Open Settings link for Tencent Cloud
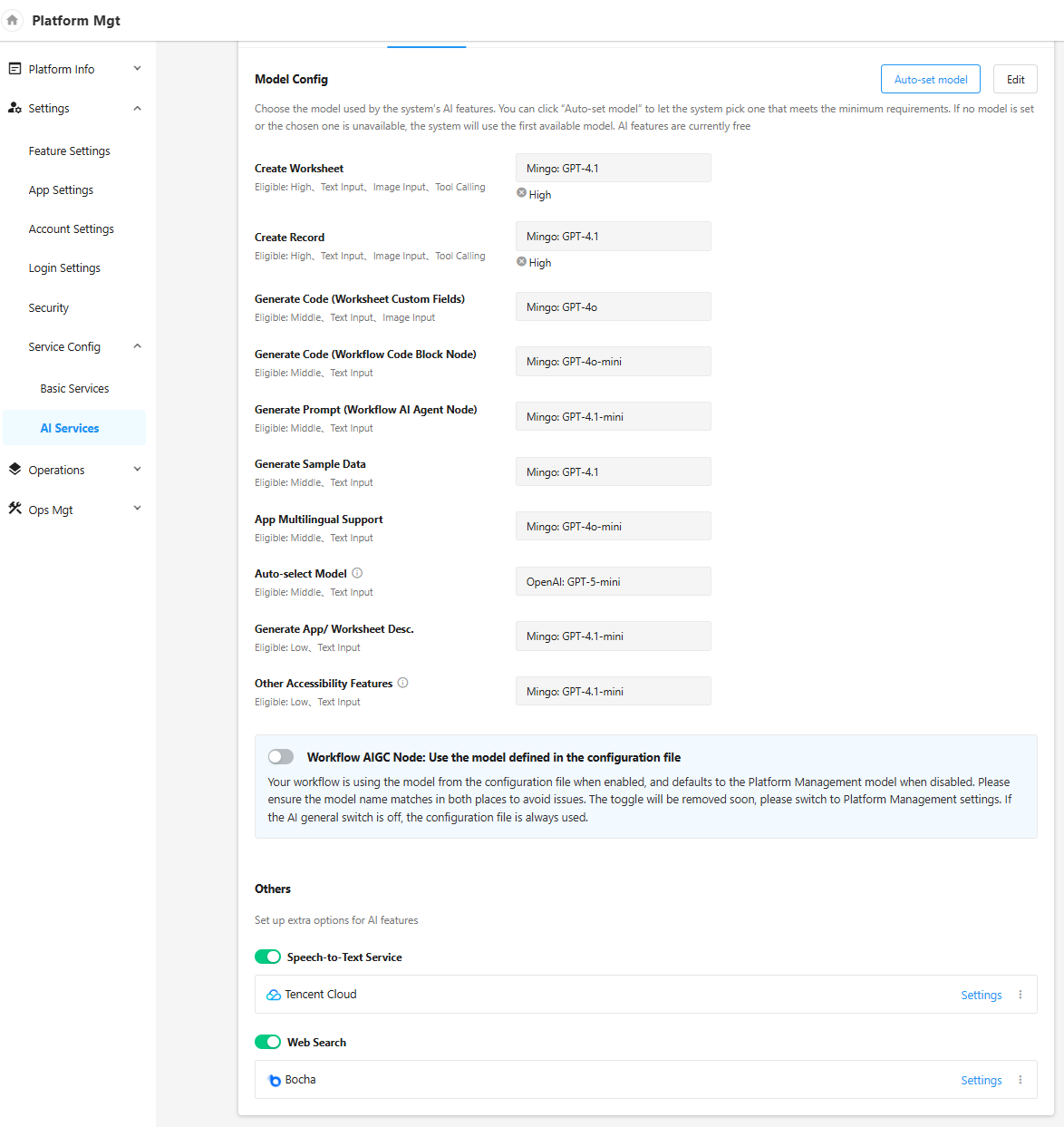1064x1127 pixels. point(981,995)
